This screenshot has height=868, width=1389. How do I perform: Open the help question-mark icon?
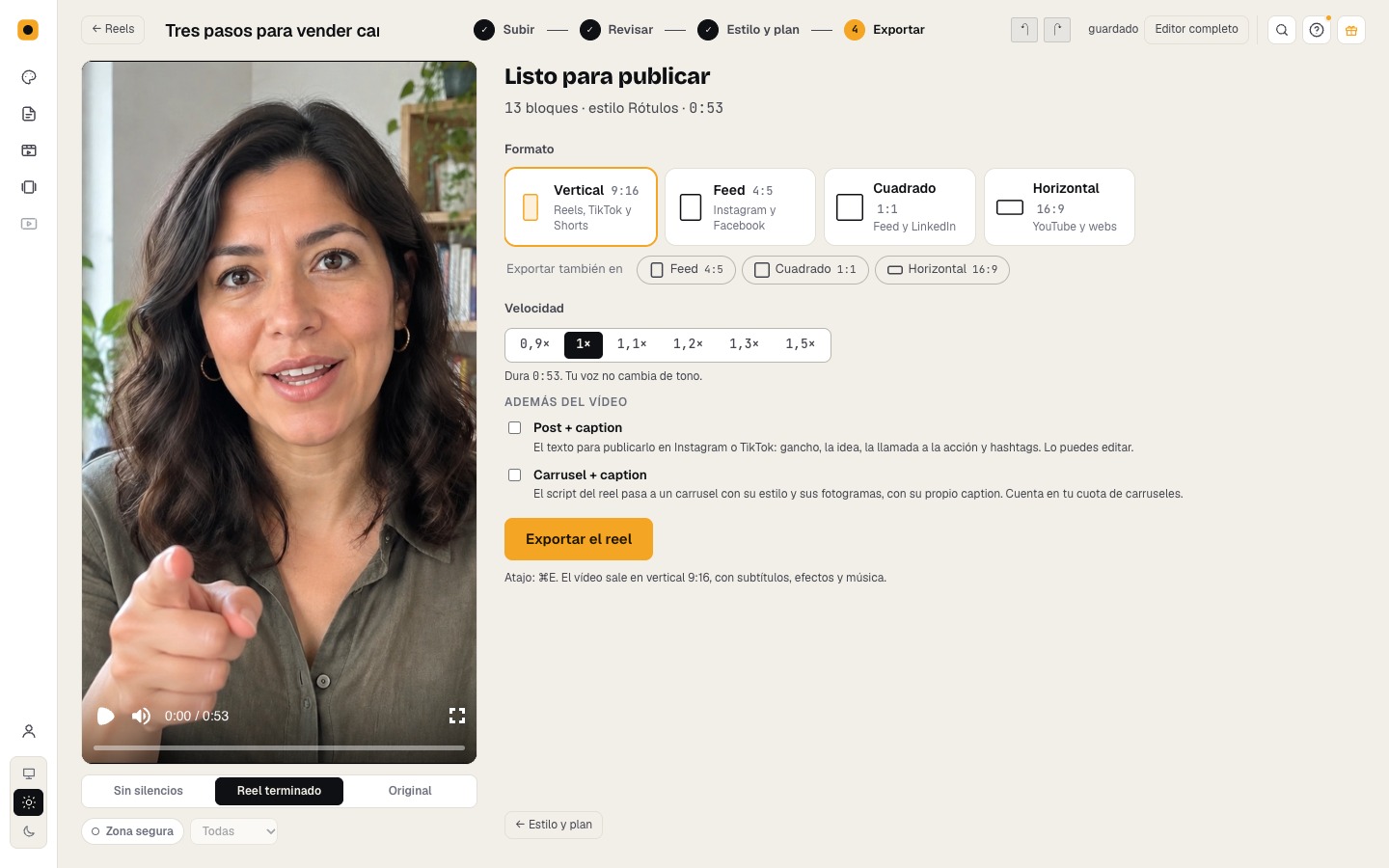tap(1317, 30)
